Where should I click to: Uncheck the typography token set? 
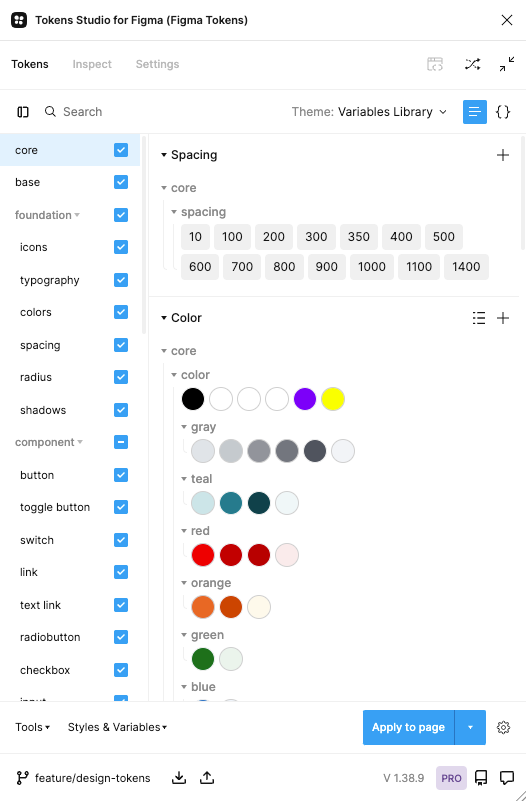click(121, 280)
